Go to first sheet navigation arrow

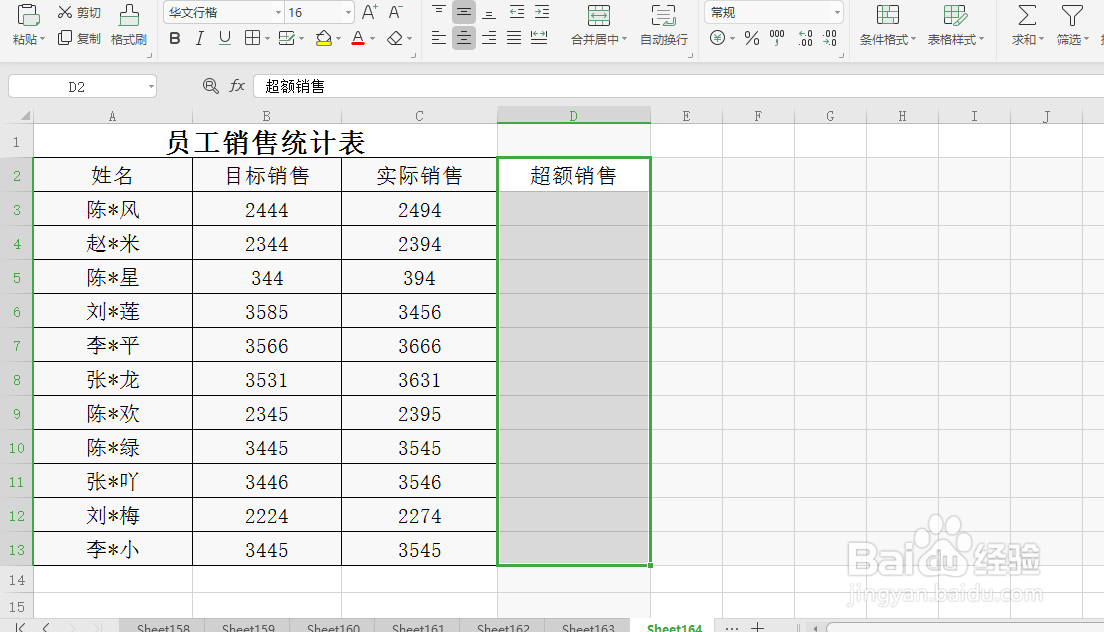[x=20, y=626]
